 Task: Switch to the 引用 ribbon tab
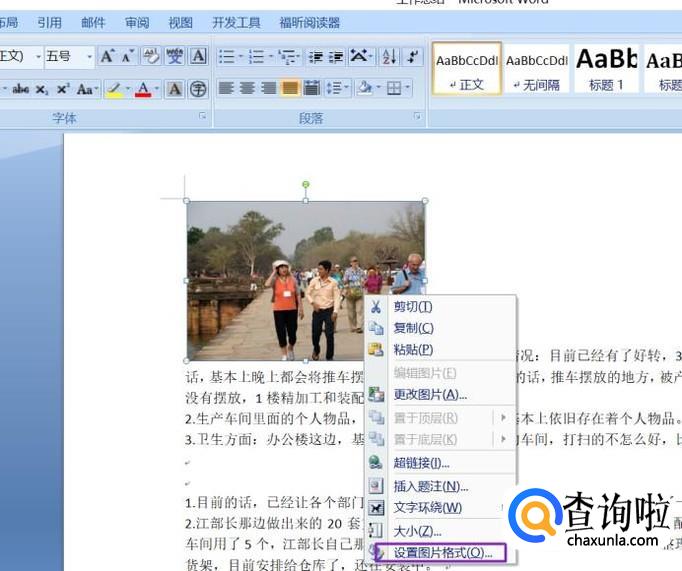(49, 23)
